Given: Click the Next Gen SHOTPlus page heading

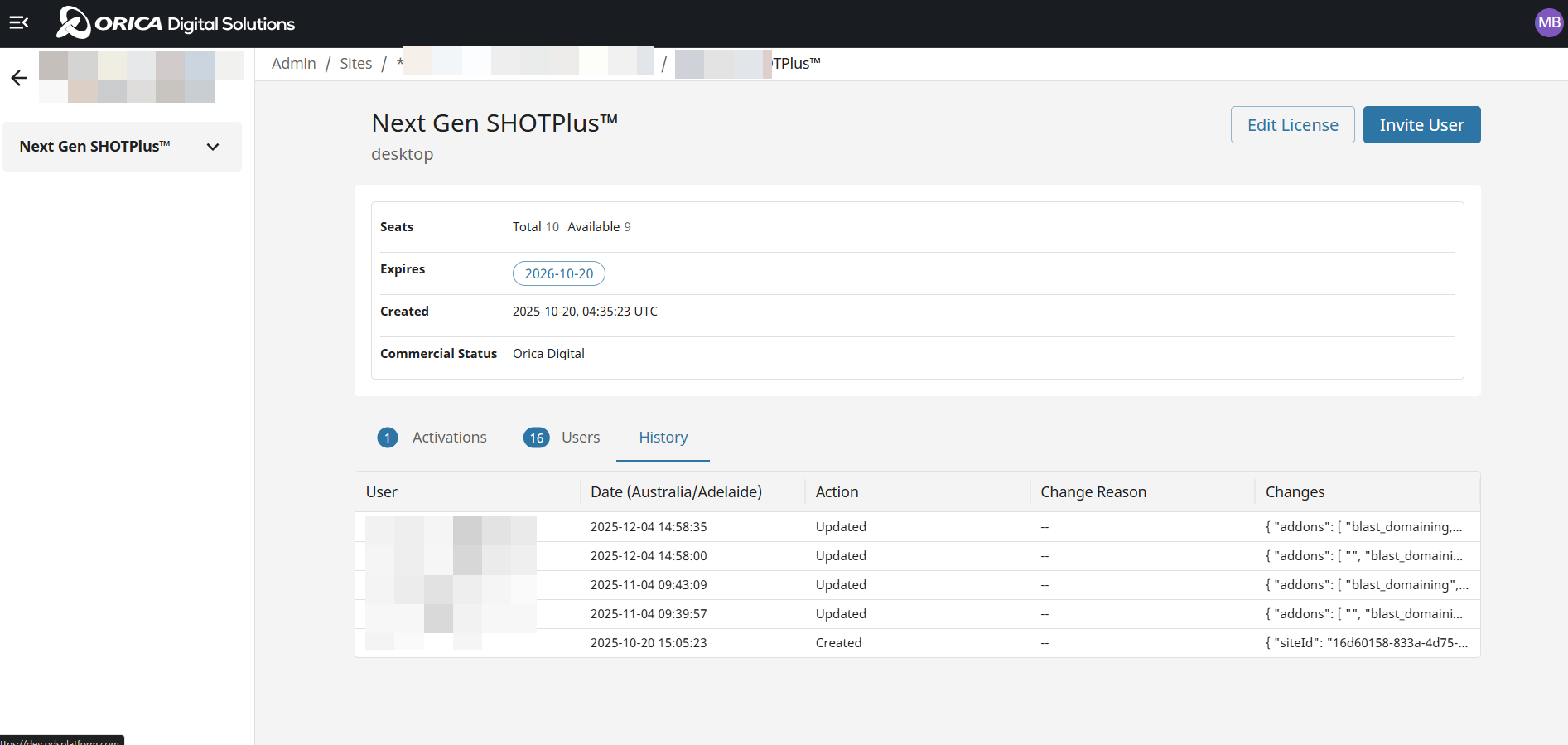Looking at the screenshot, I should [495, 123].
